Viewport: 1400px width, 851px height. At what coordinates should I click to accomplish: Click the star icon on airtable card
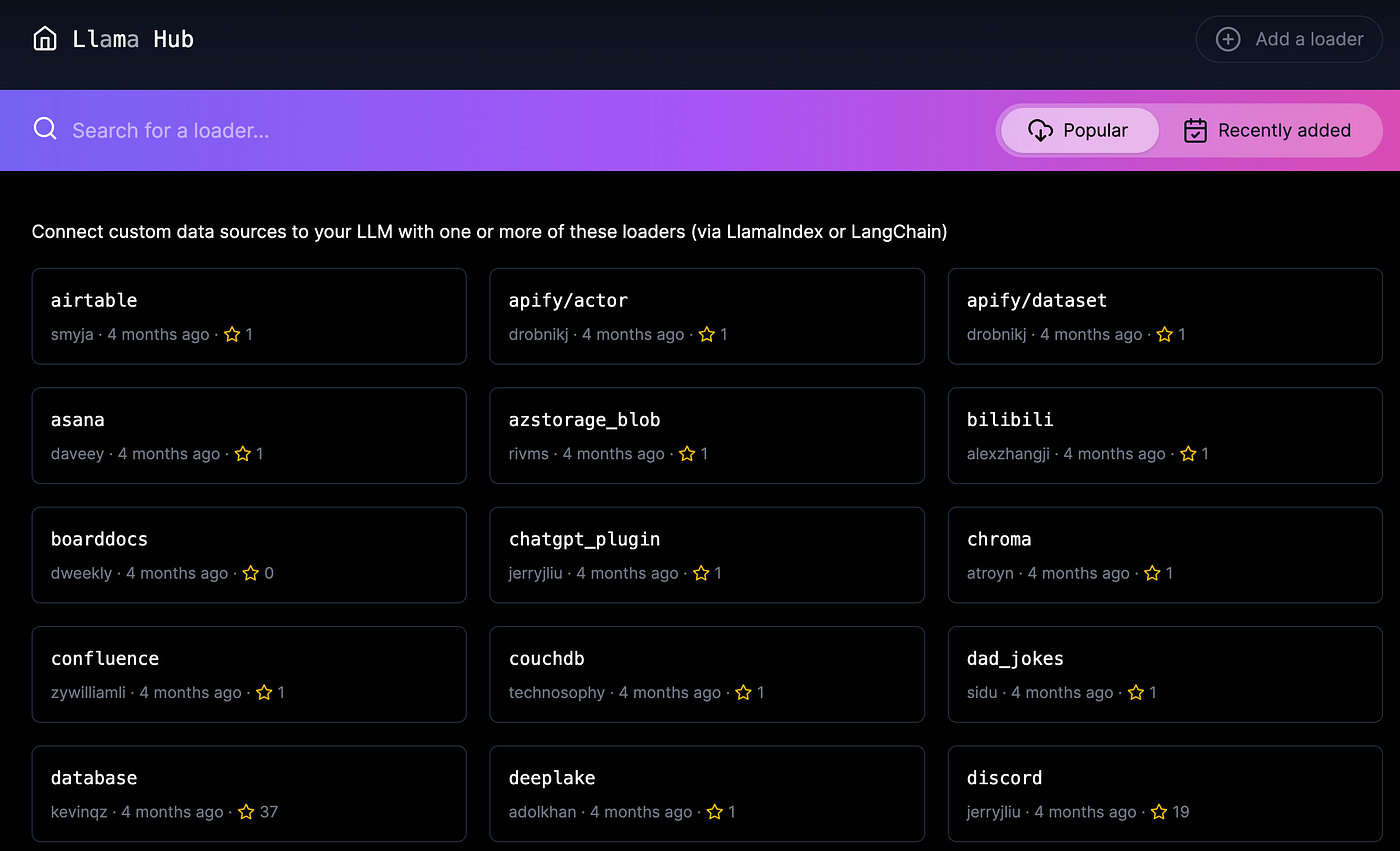(x=232, y=334)
